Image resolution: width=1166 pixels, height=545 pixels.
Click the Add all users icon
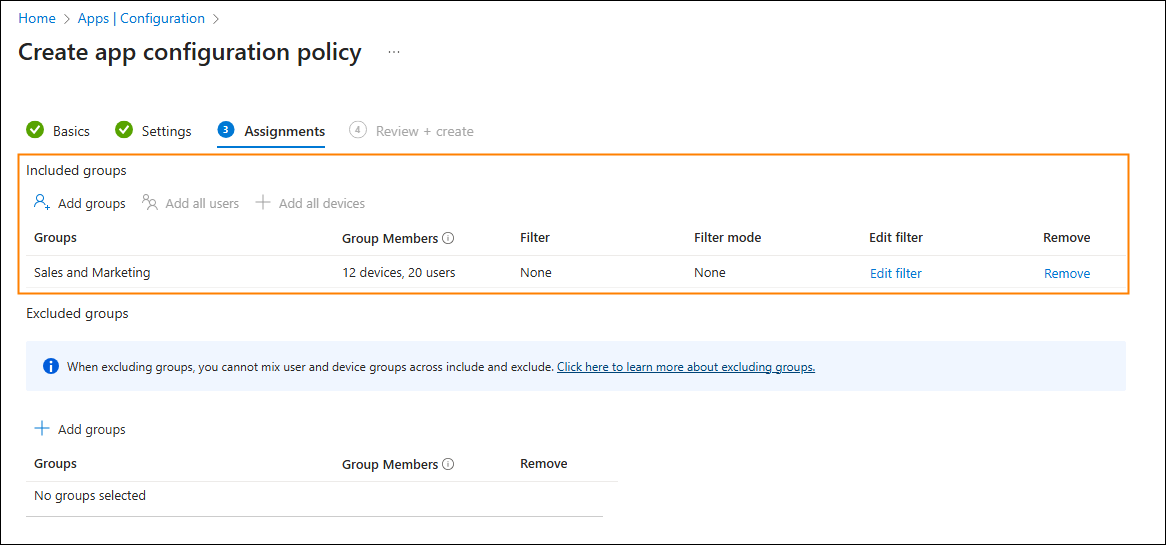point(150,202)
